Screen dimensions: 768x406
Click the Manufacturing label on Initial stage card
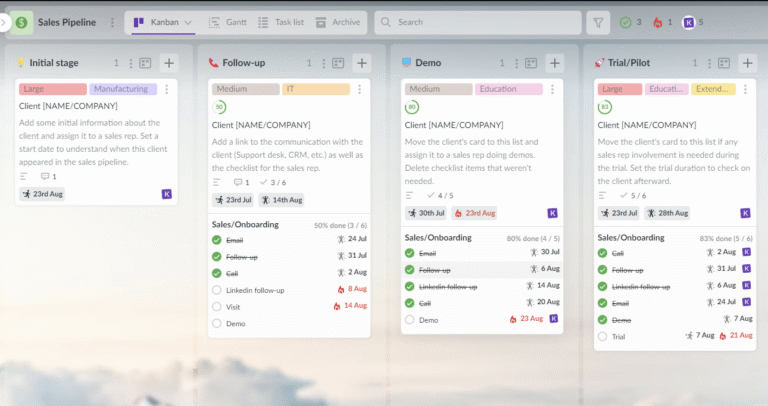tap(123, 89)
